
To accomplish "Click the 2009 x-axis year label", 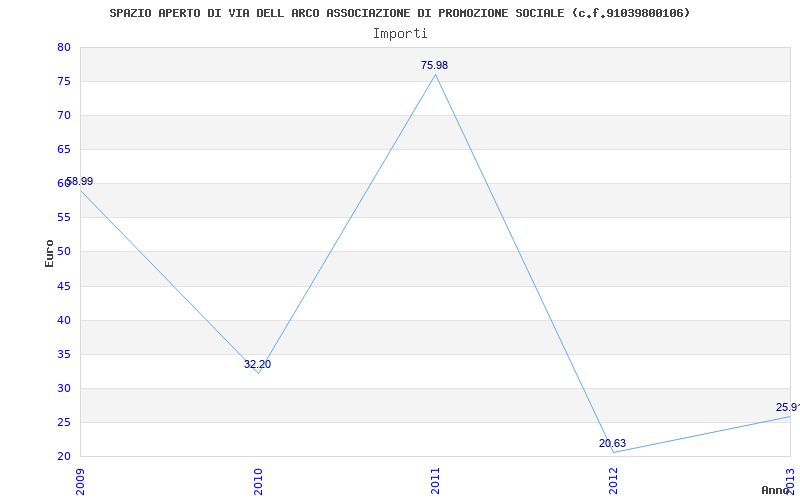I will tap(80, 482).
